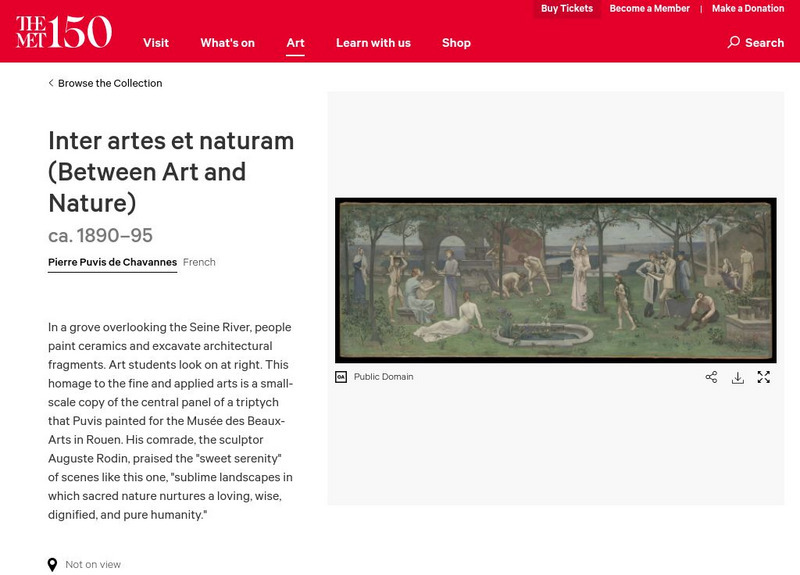The width and height of the screenshot is (800, 575).
Task: Click the Buy Tickets button
Action: pos(567,9)
